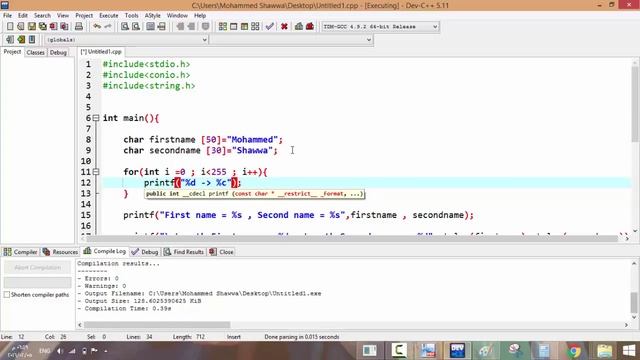This screenshot has width=640, height=360.
Task: Click the New file toolbar icon
Action: pyautogui.click(x=10, y=27)
